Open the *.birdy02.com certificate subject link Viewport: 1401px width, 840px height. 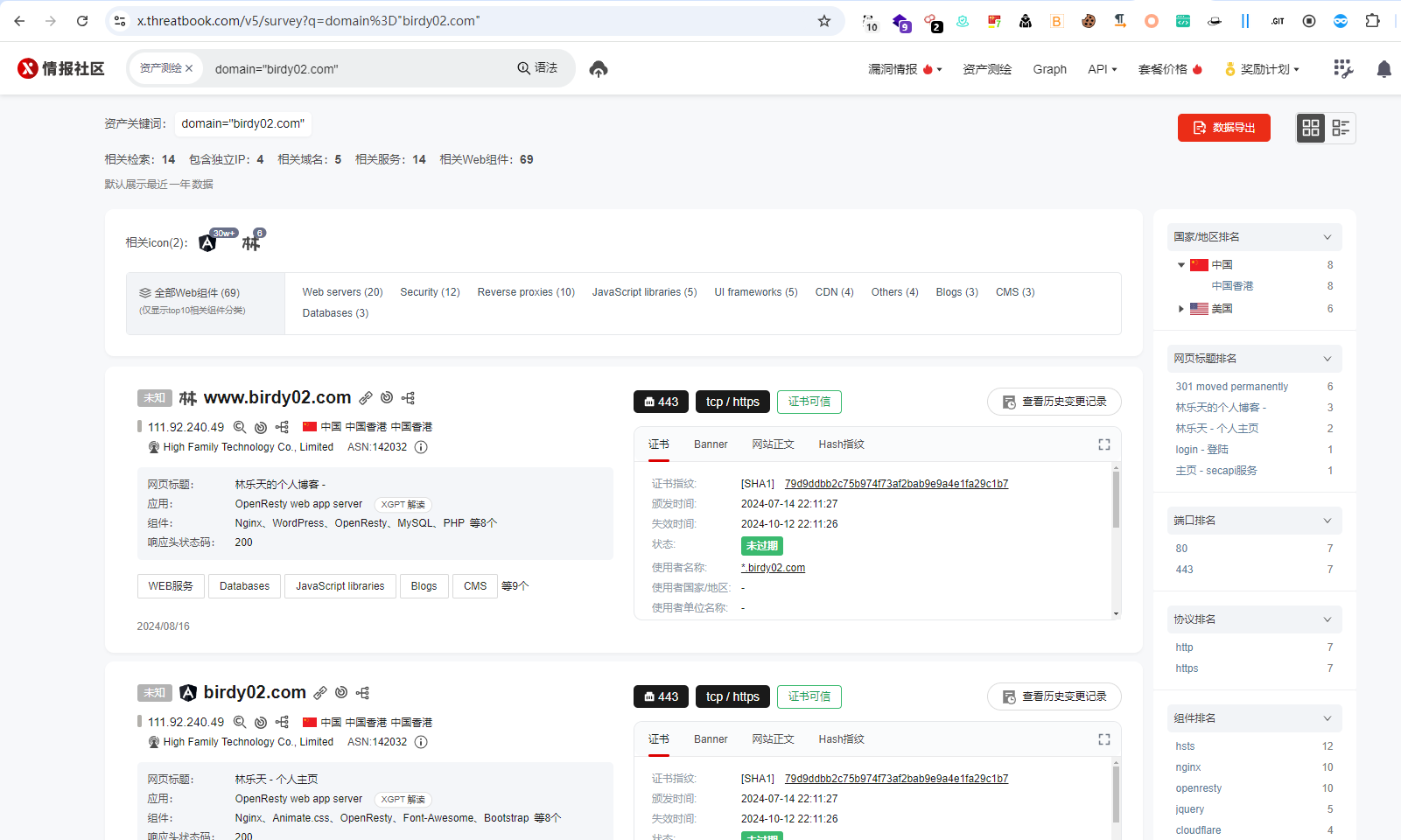[x=774, y=568]
